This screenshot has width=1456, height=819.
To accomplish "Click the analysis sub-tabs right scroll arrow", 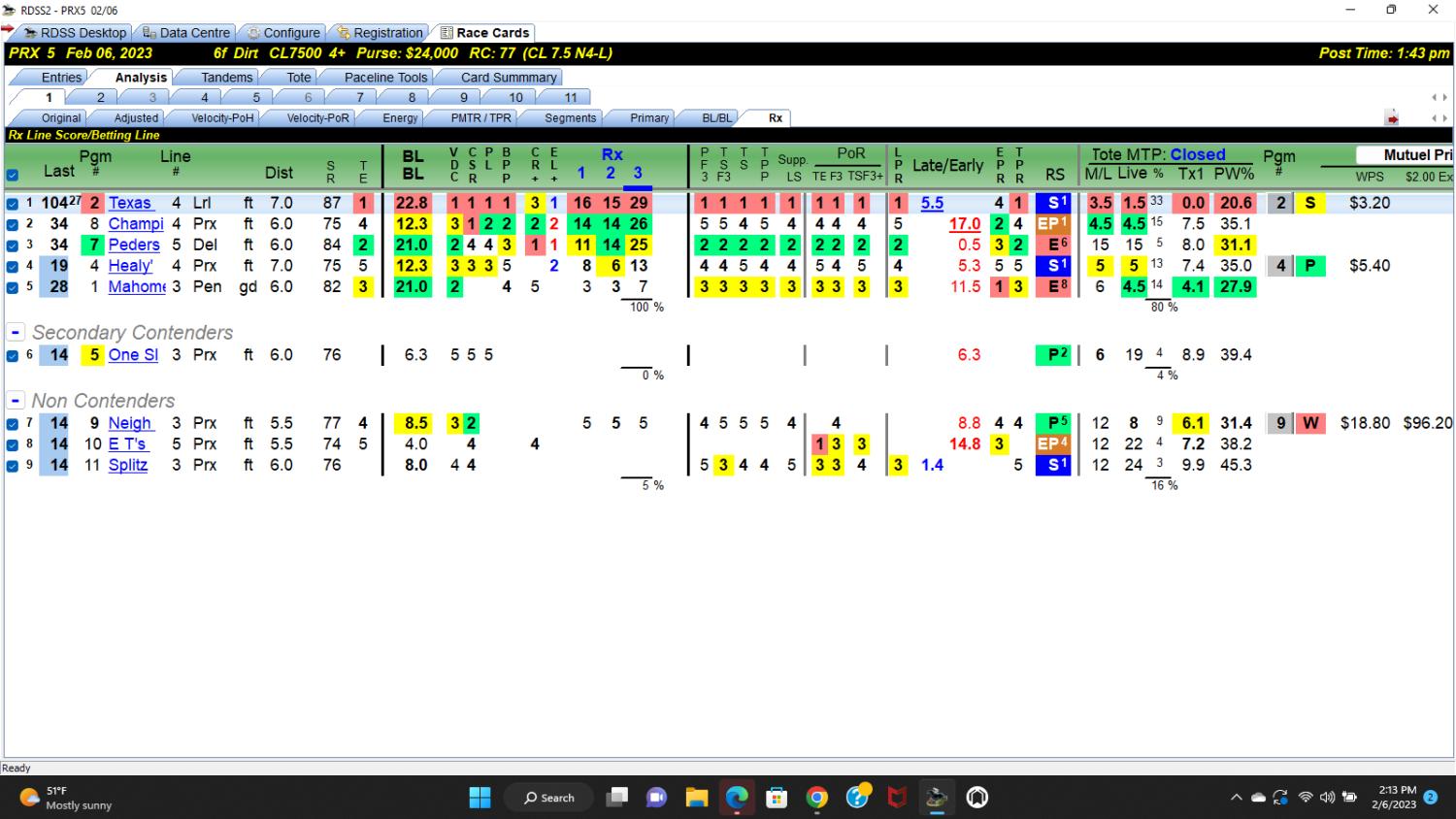I will [x=1444, y=118].
